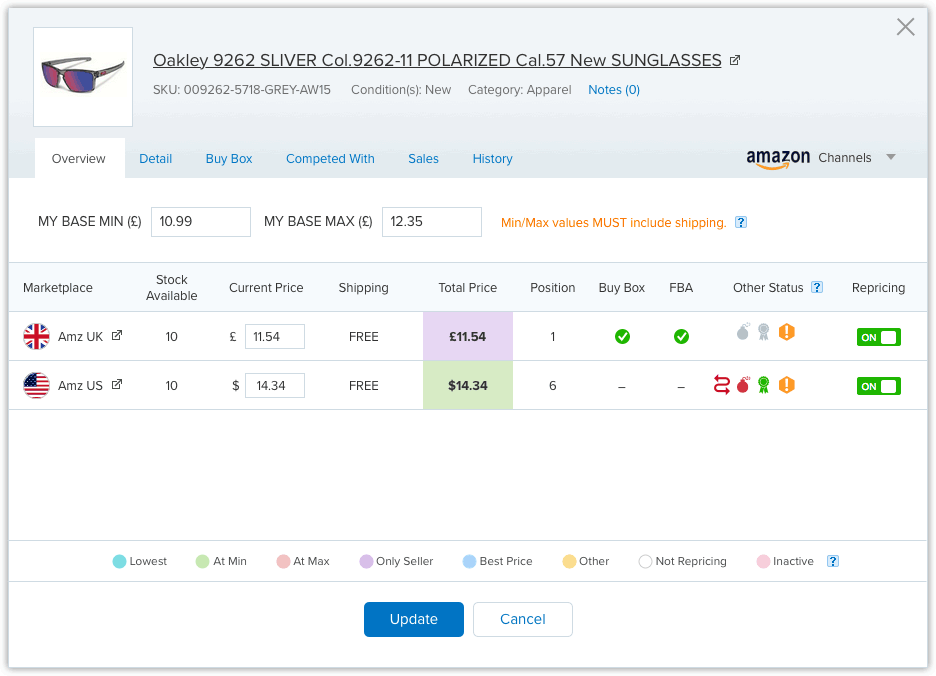
Task: View the Sales tab
Action: coord(423,159)
